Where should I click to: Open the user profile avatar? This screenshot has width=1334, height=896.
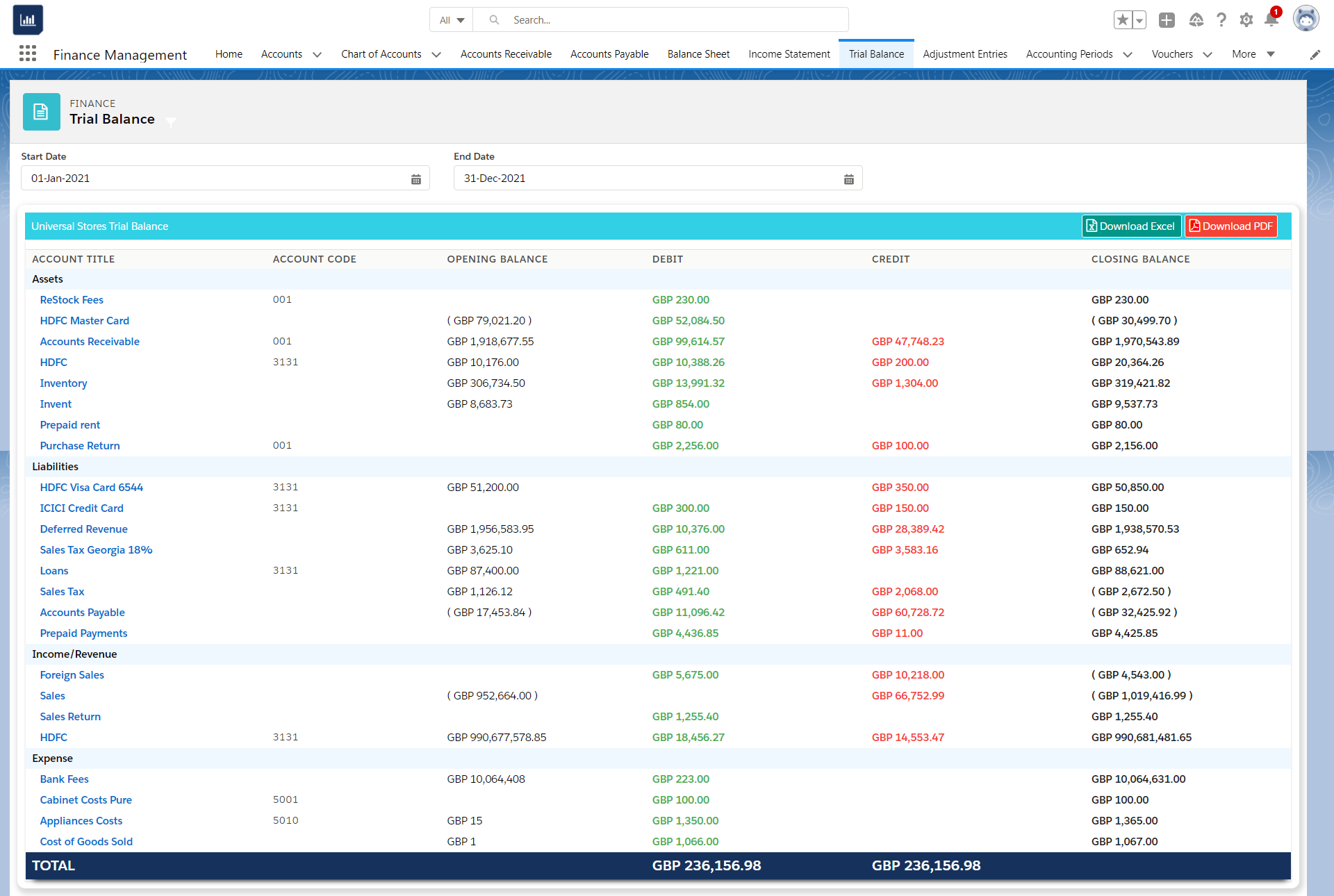click(x=1306, y=19)
